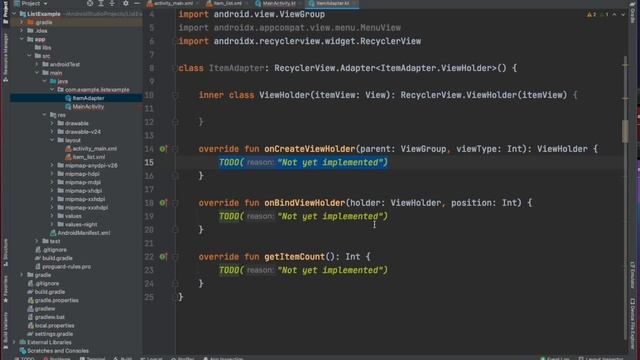Hide the Project panel with minus icon
The height and width of the screenshot is (360, 640).
(137, 3)
